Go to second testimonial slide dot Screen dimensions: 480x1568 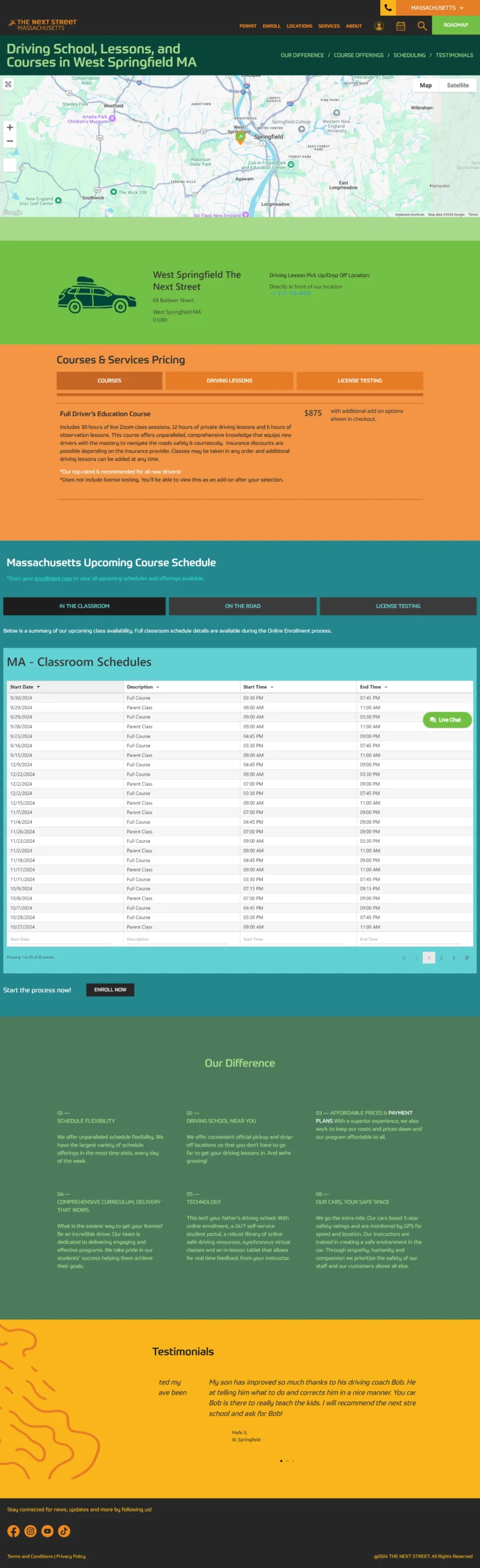287,1461
